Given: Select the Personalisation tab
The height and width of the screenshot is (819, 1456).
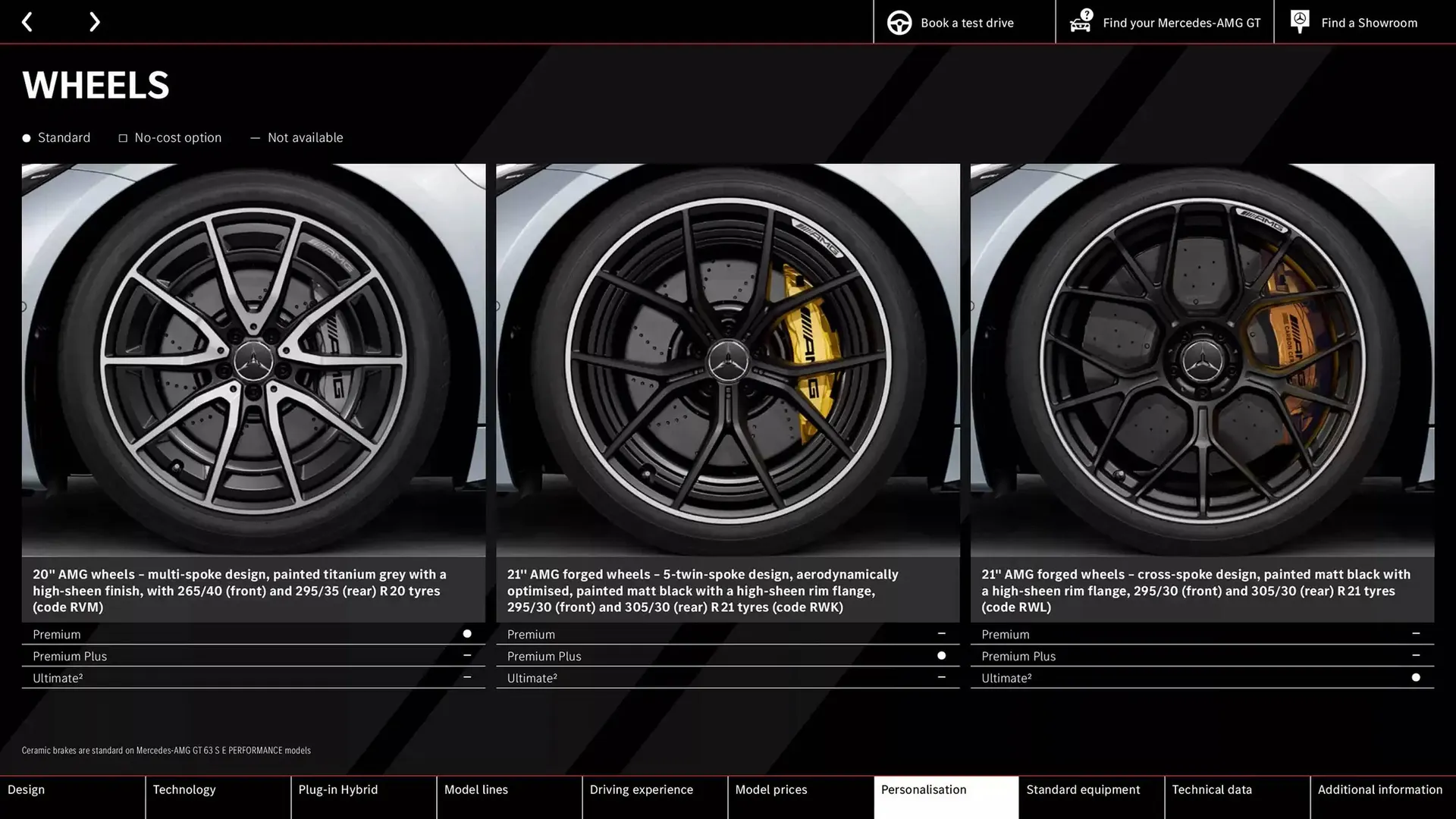Looking at the screenshot, I should 946,797.
